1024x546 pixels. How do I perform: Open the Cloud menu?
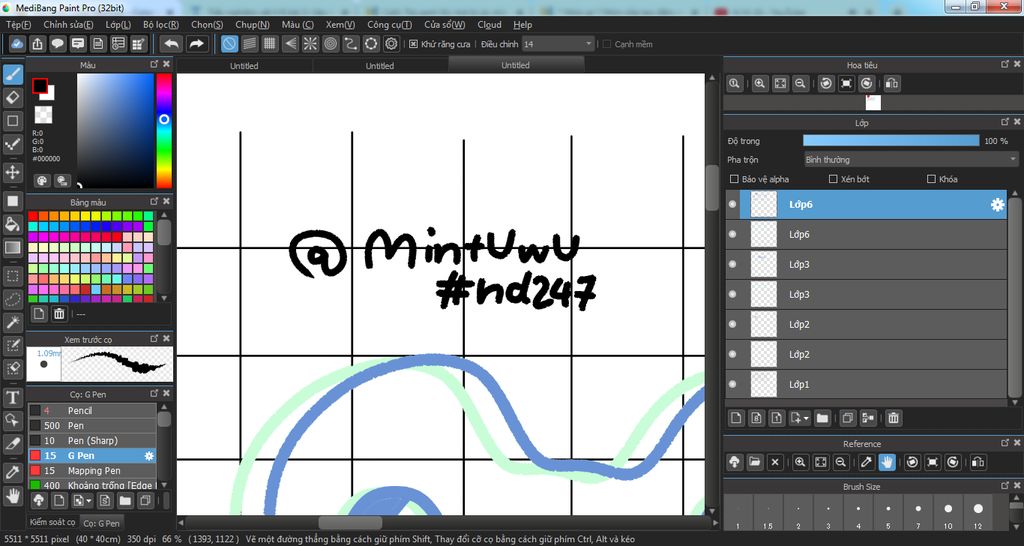[489, 25]
